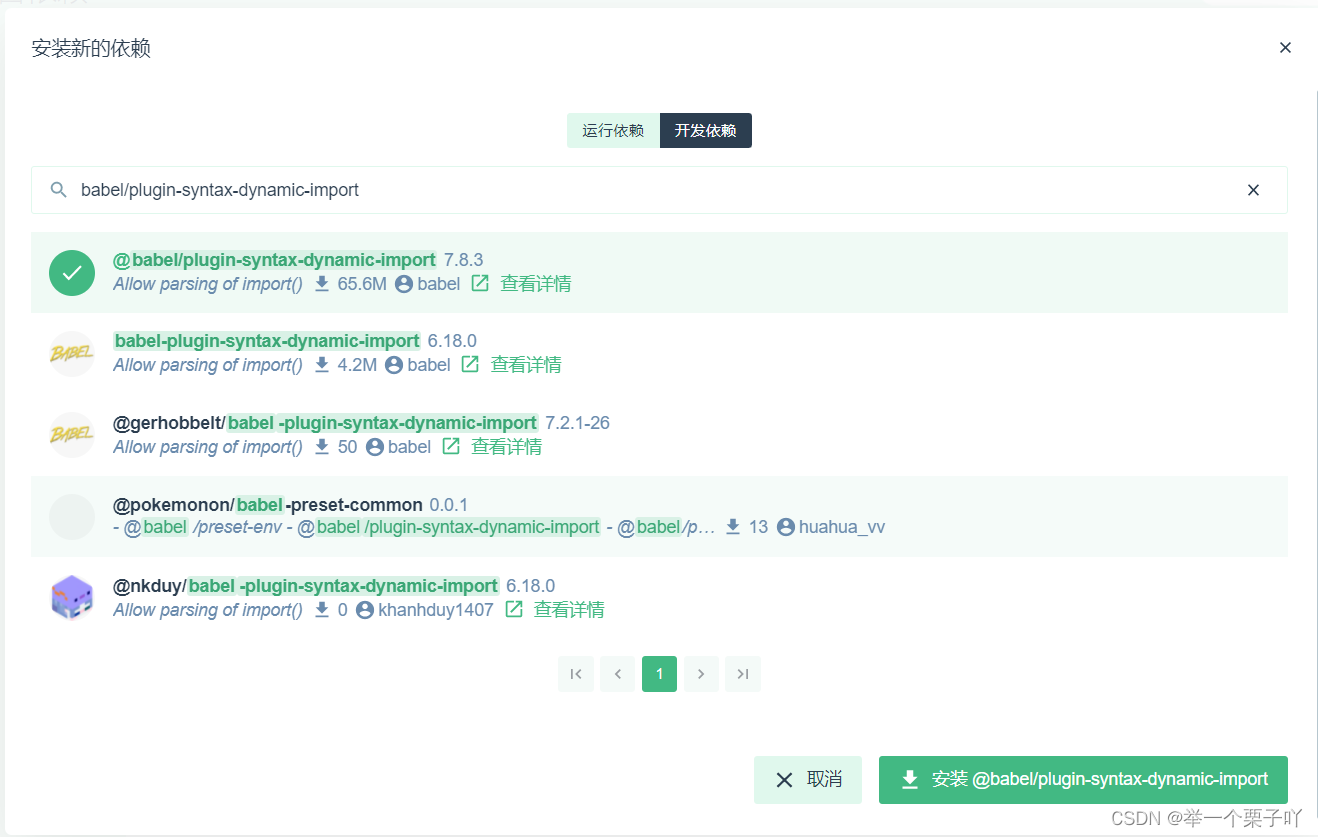Screen dimensions: 1318x837
Task: Click download icon next to 50
Action: click(322, 447)
